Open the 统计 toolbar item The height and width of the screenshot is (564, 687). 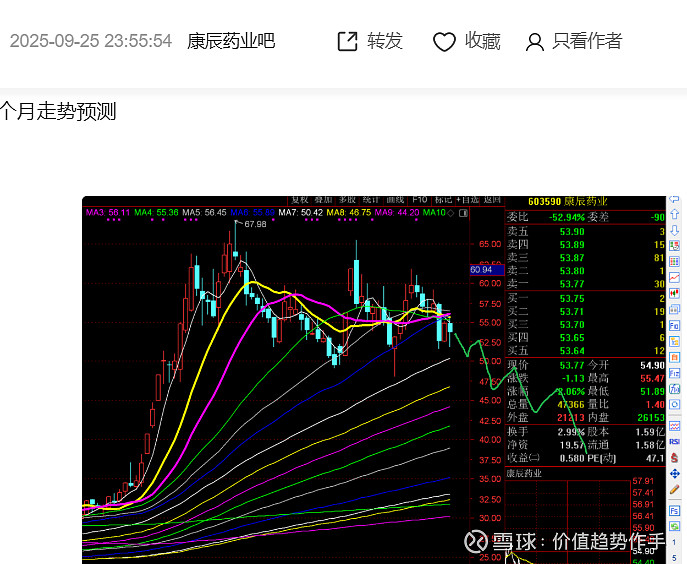point(371,200)
